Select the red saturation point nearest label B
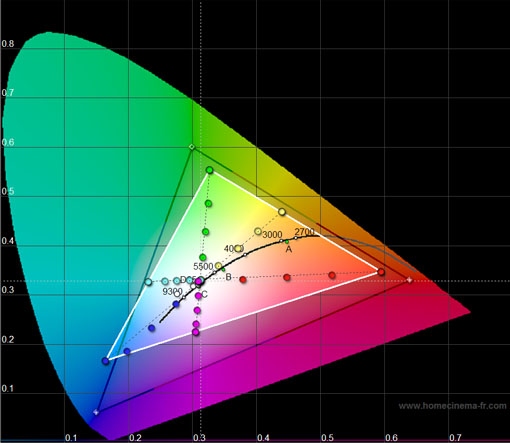Image resolution: width=510 pixels, height=443 pixels. (x=243, y=279)
